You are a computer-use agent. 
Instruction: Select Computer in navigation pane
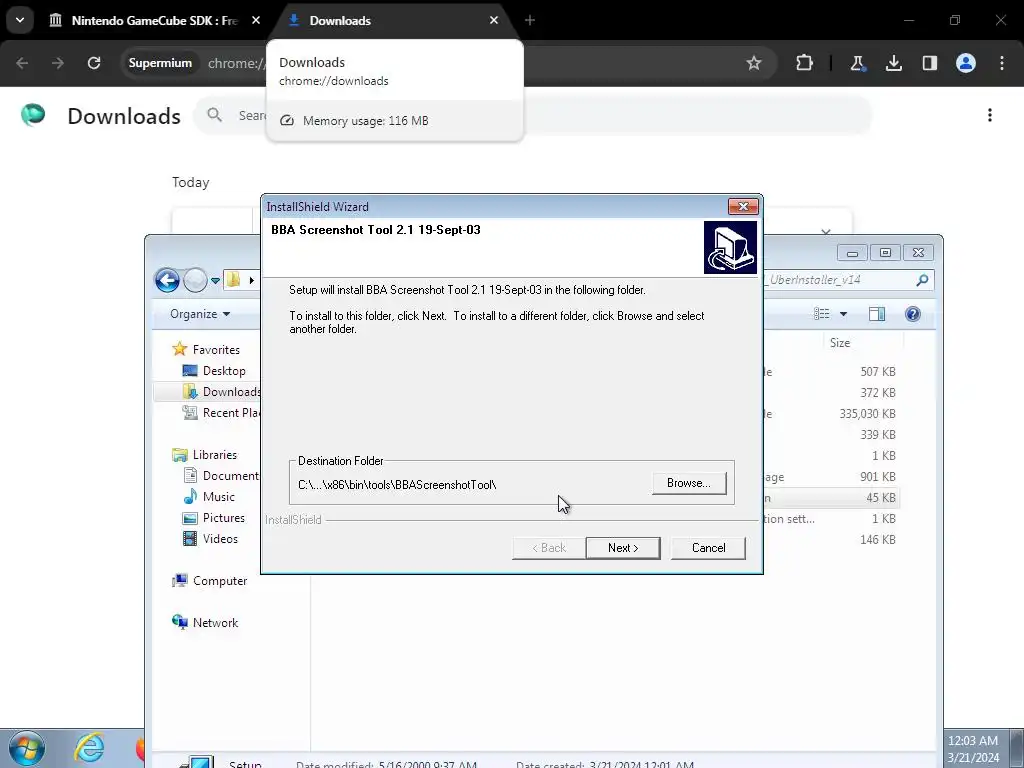click(x=220, y=581)
